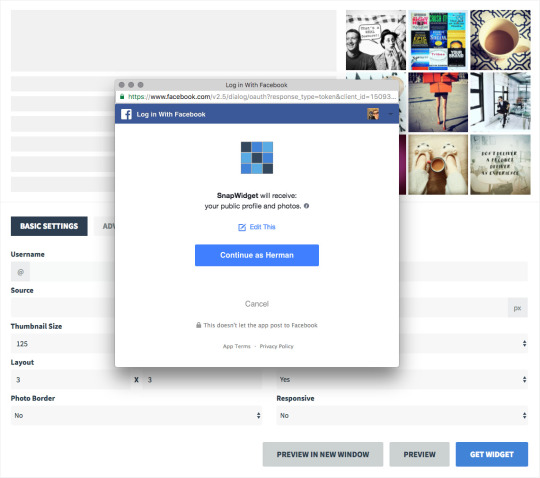Expand the Responsive dropdown
This screenshot has width=540, height=478.
point(402,416)
